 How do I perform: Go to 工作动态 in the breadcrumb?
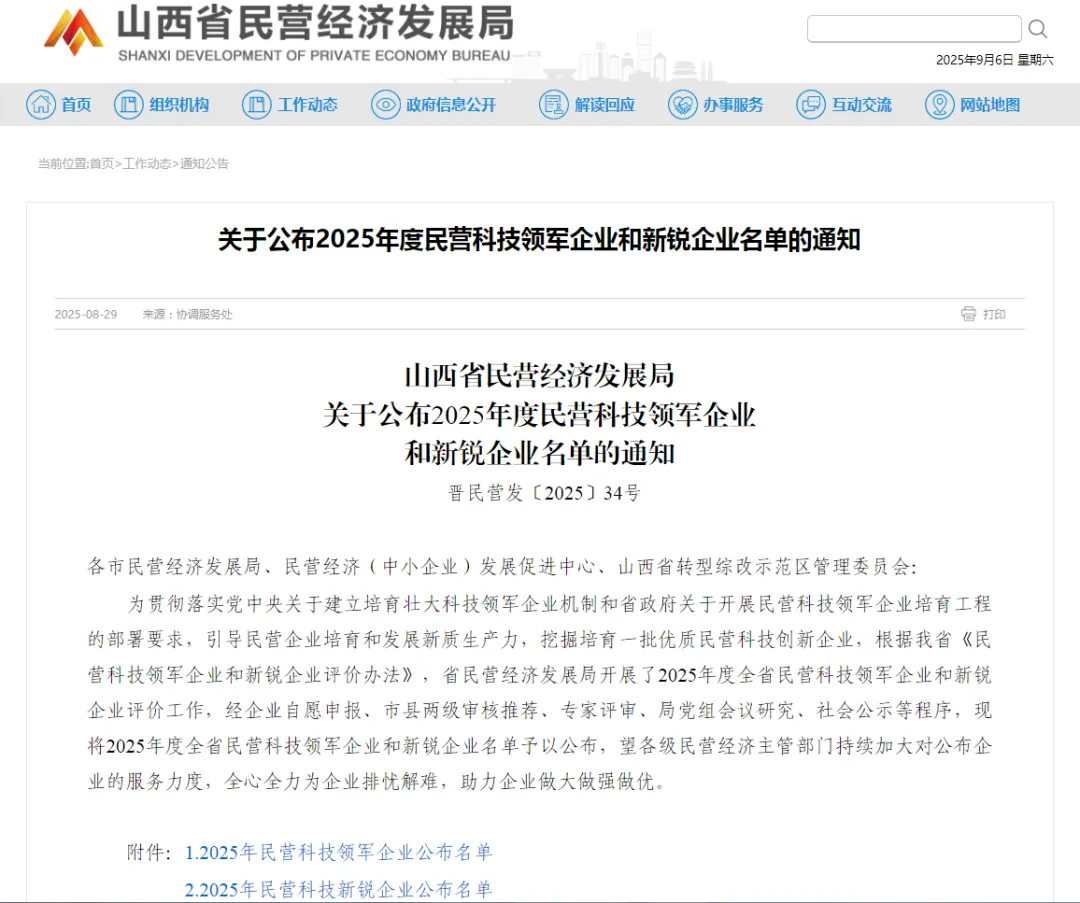pos(147,164)
